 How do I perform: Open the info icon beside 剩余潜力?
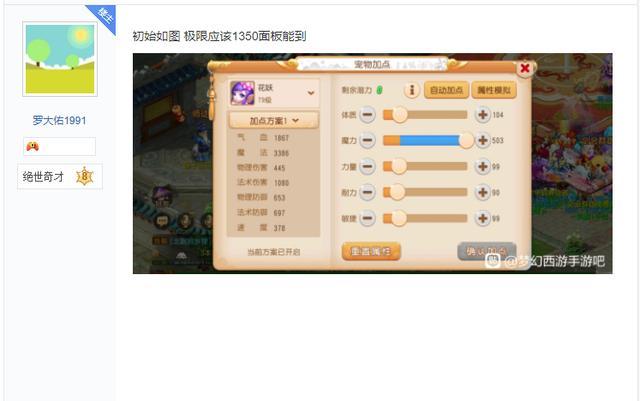(412, 90)
